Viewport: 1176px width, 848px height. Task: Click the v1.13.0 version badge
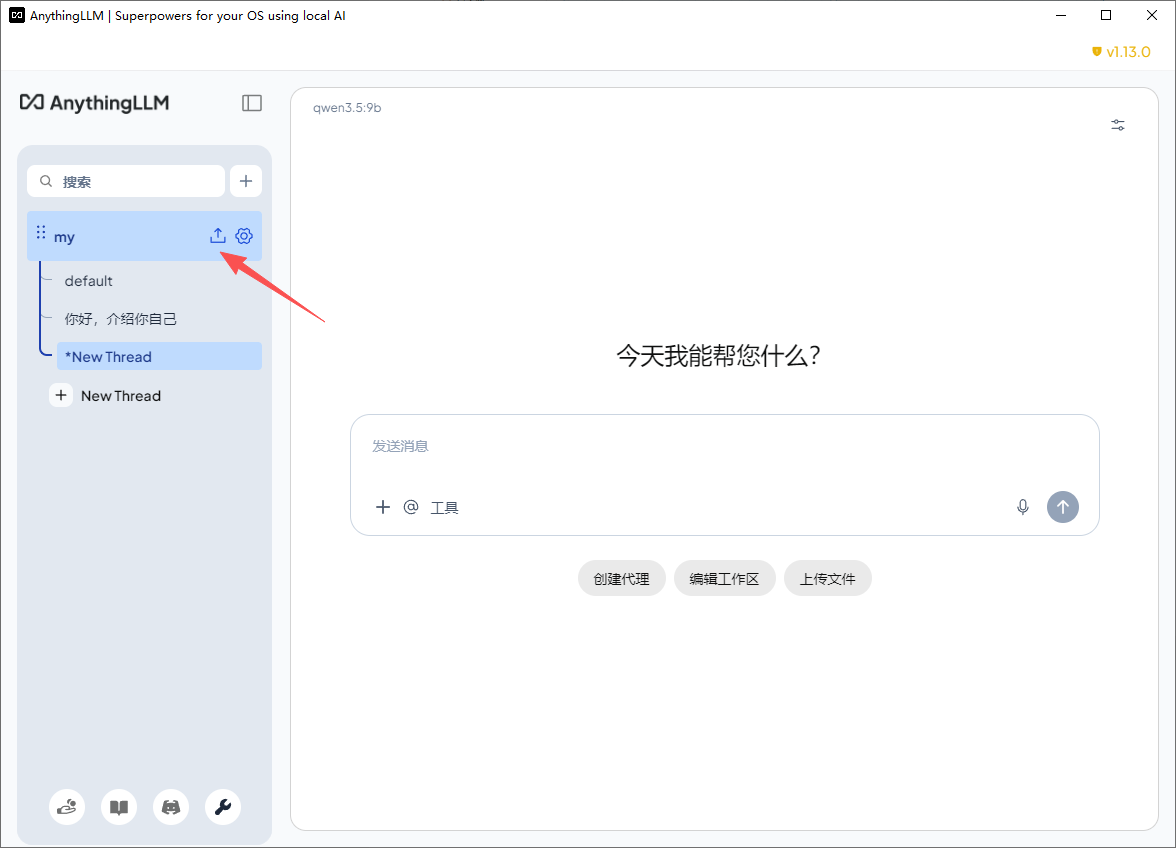coord(1120,52)
